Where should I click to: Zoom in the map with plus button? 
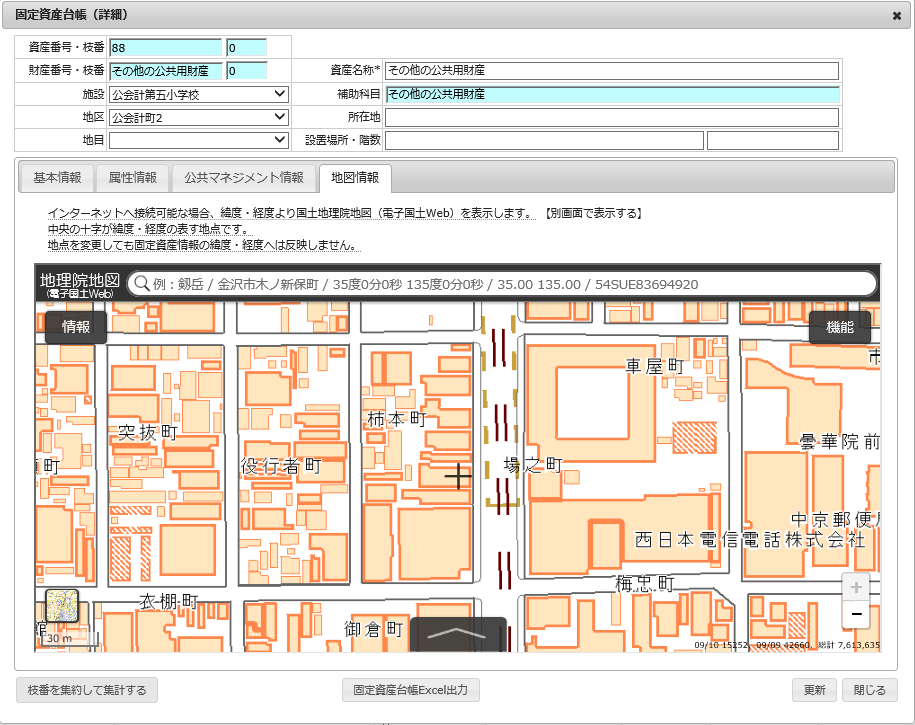click(x=856, y=587)
